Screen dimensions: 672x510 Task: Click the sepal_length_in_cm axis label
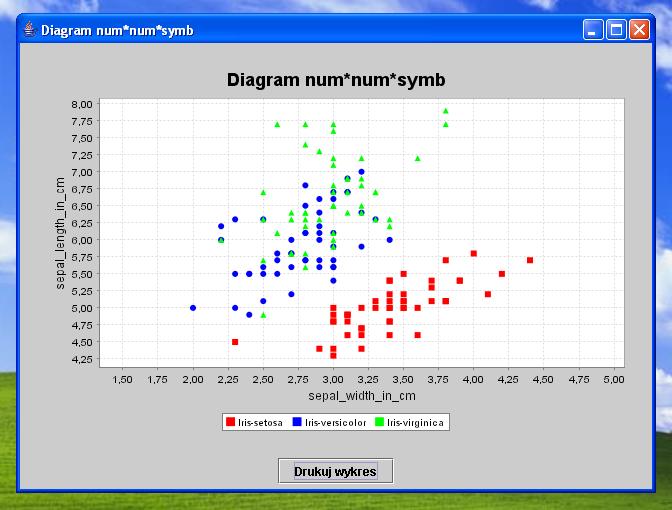coord(60,234)
